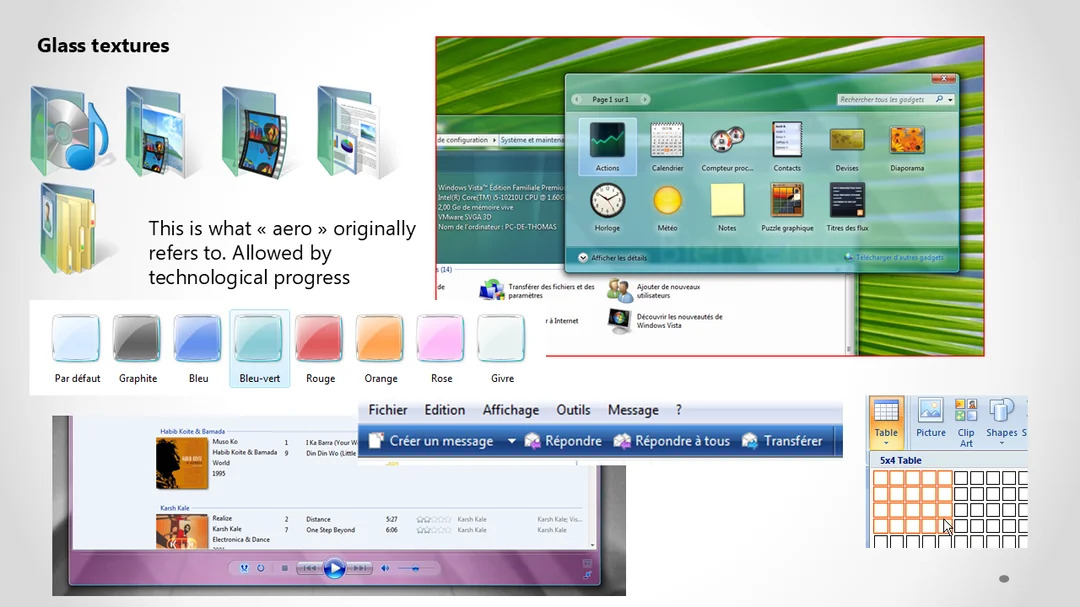Expand Afficher les détails
The height and width of the screenshot is (607, 1080).
(612, 258)
